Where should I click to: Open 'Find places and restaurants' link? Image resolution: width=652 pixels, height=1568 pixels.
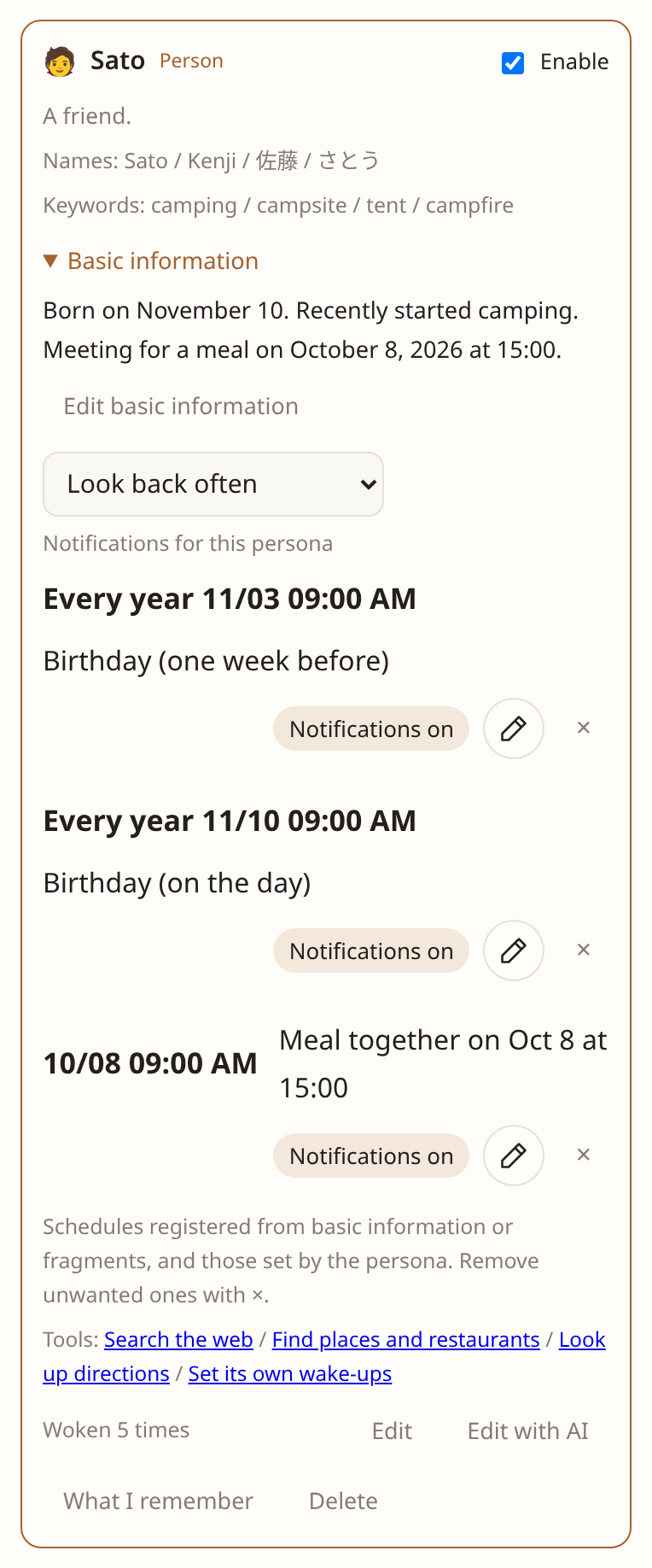(x=406, y=1339)
